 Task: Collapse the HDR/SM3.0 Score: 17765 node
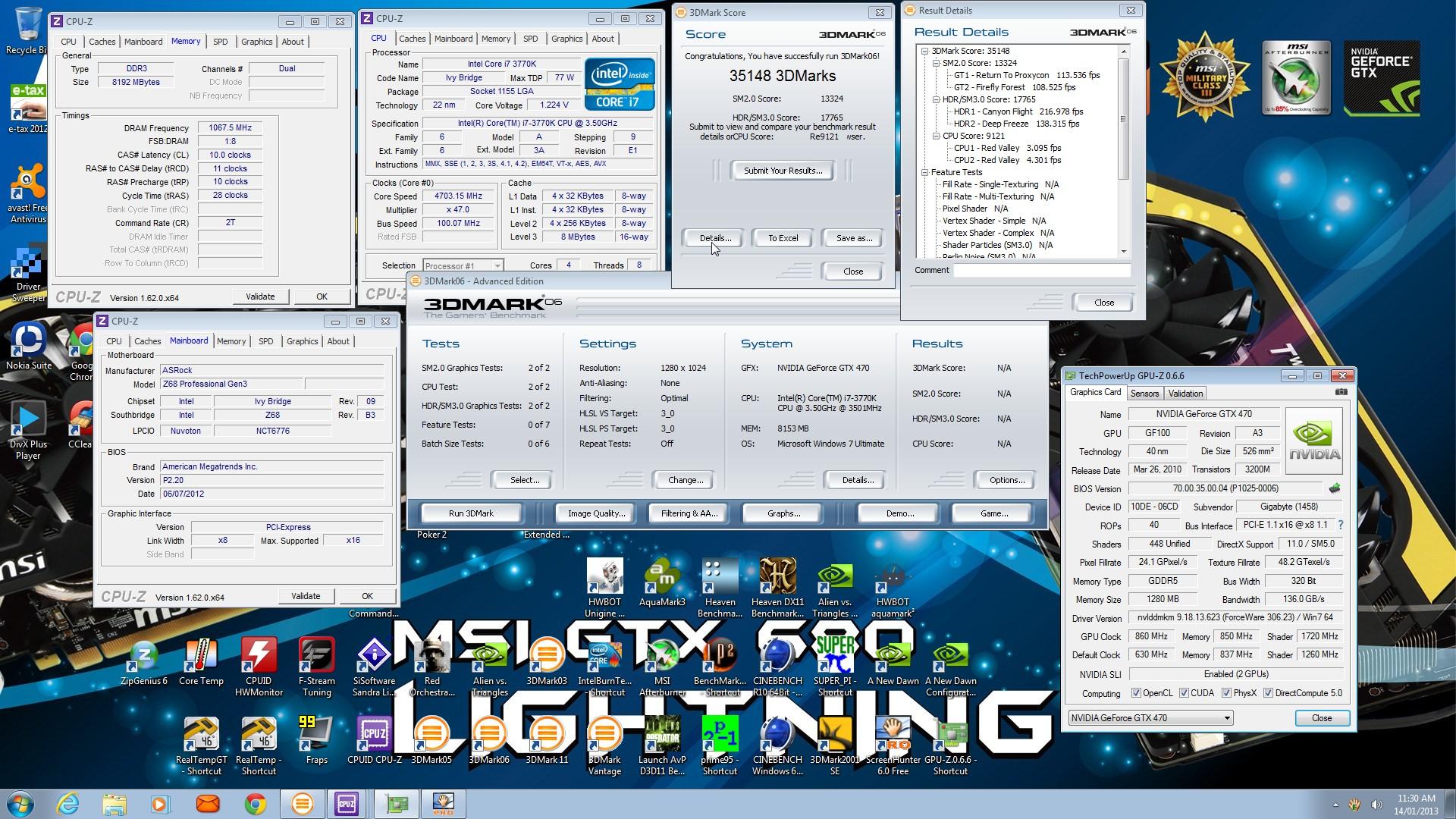[936, 99]
